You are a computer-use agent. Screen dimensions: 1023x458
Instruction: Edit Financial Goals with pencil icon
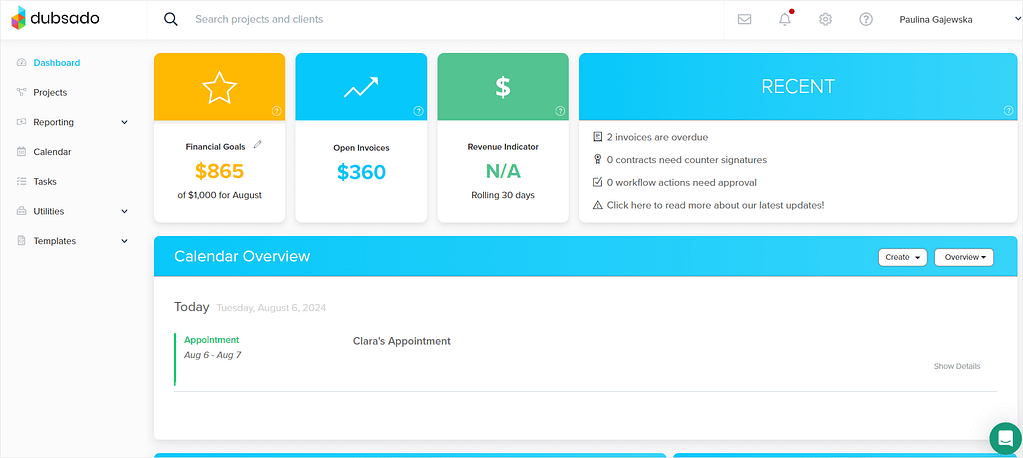258,144
